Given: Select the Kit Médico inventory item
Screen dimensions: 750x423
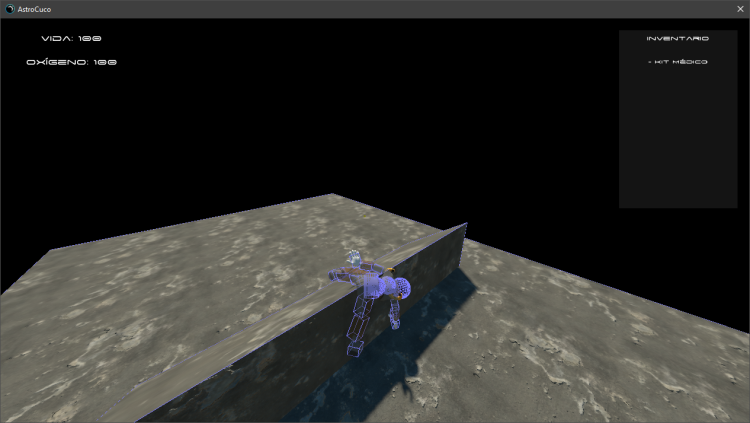Looking at the screenshot, I should [678, 62].
